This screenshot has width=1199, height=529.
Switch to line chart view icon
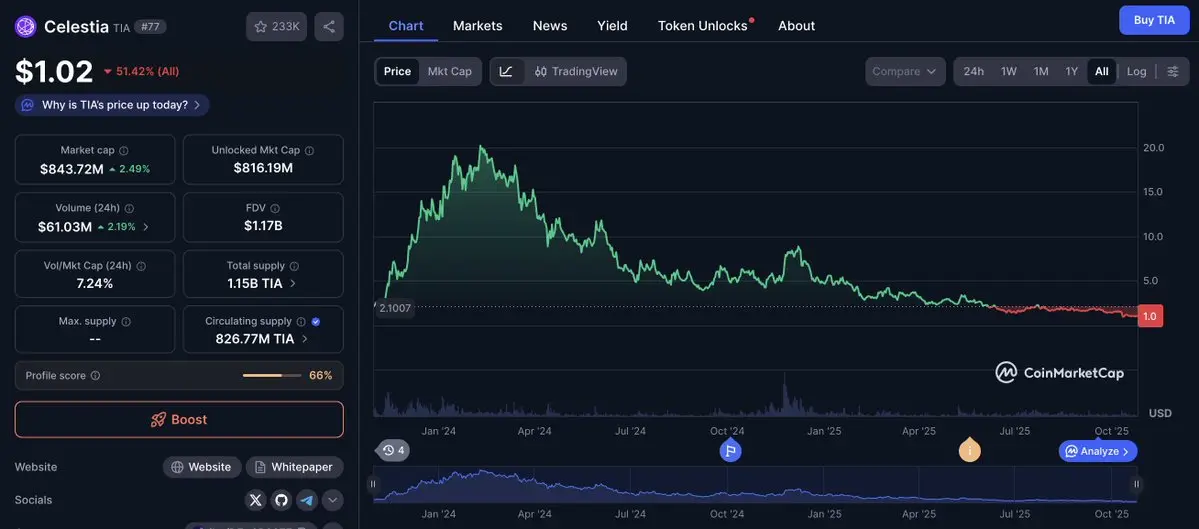point(506,71)
